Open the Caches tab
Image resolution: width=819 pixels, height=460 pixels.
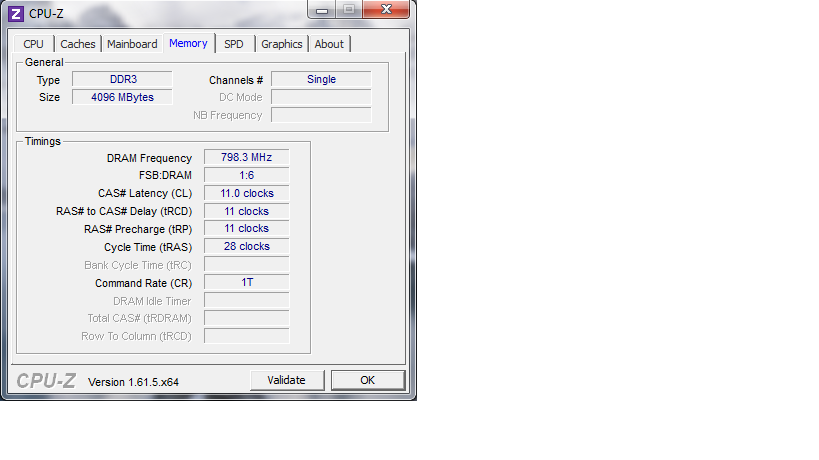coord(78,44)
